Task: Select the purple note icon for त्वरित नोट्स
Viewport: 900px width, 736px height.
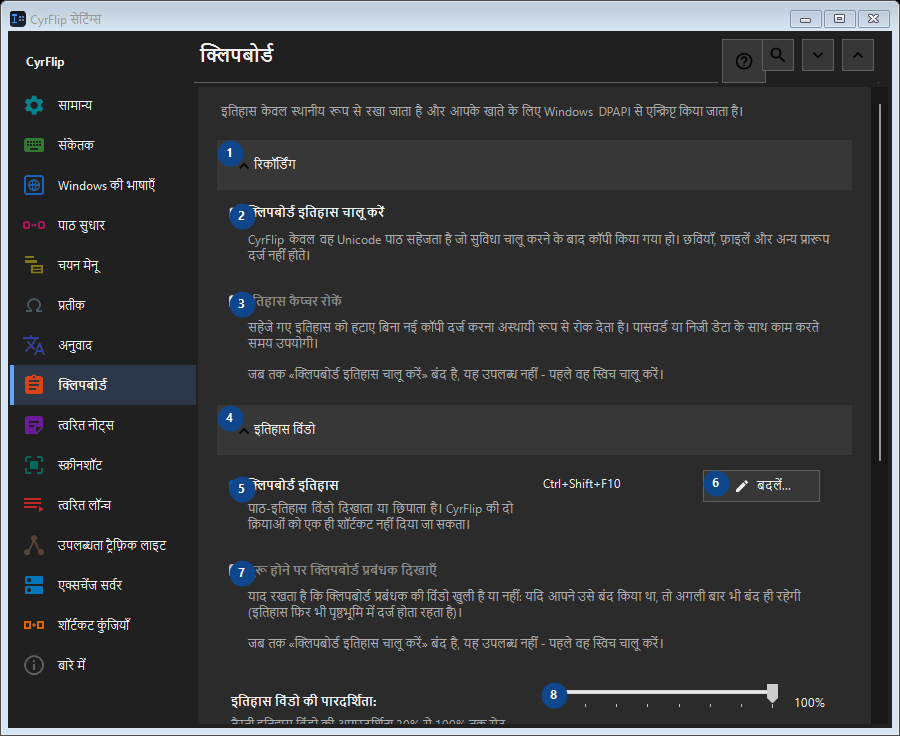Action: coord(34,425)
